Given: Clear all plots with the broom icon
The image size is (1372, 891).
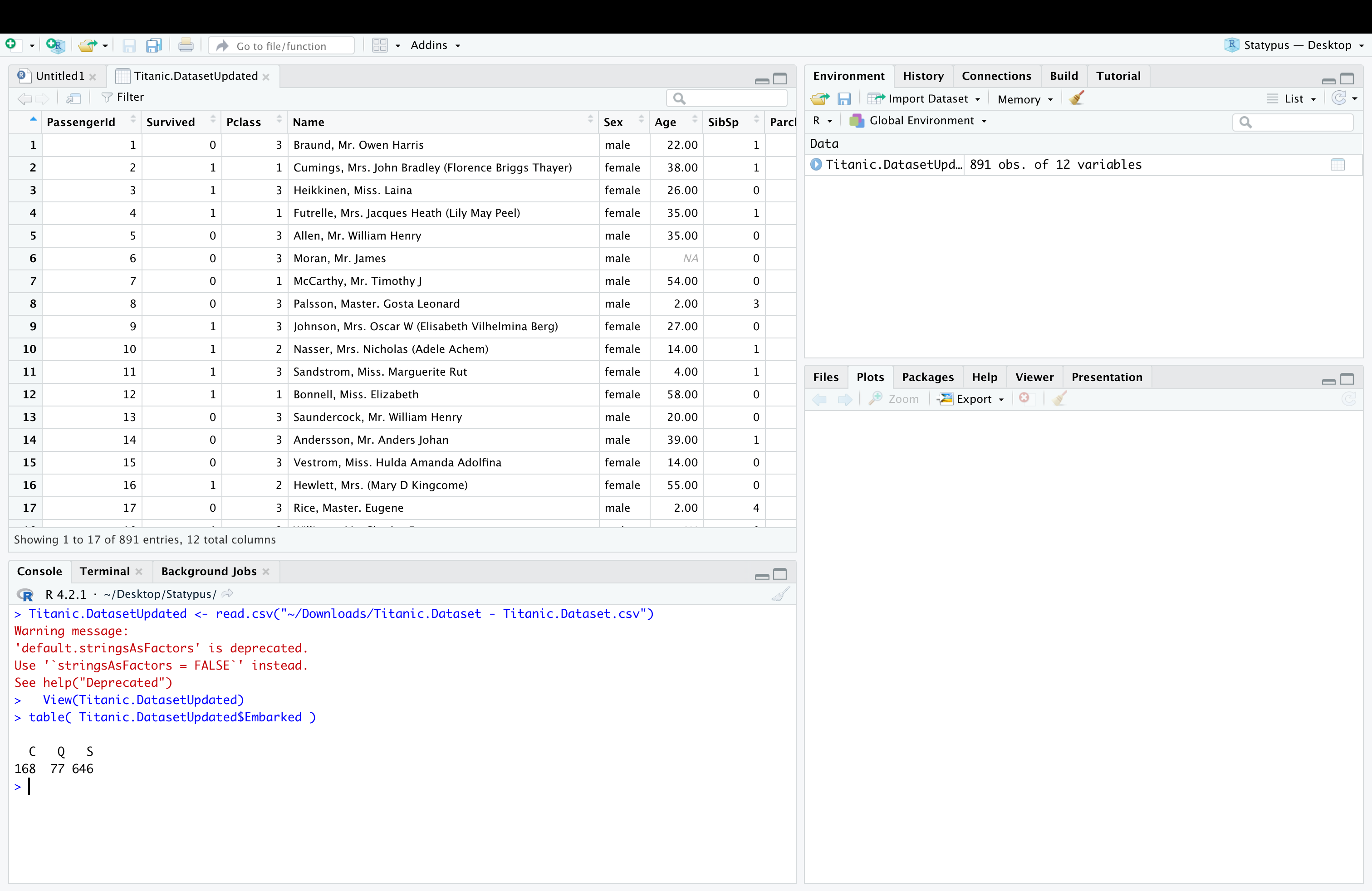Looking at the screenshot, I should (1059, 399).
